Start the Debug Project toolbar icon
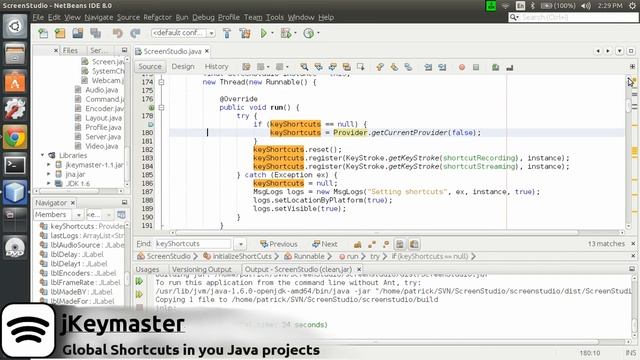The height and width of the screenshot is (360, 640). coord(286,33)
